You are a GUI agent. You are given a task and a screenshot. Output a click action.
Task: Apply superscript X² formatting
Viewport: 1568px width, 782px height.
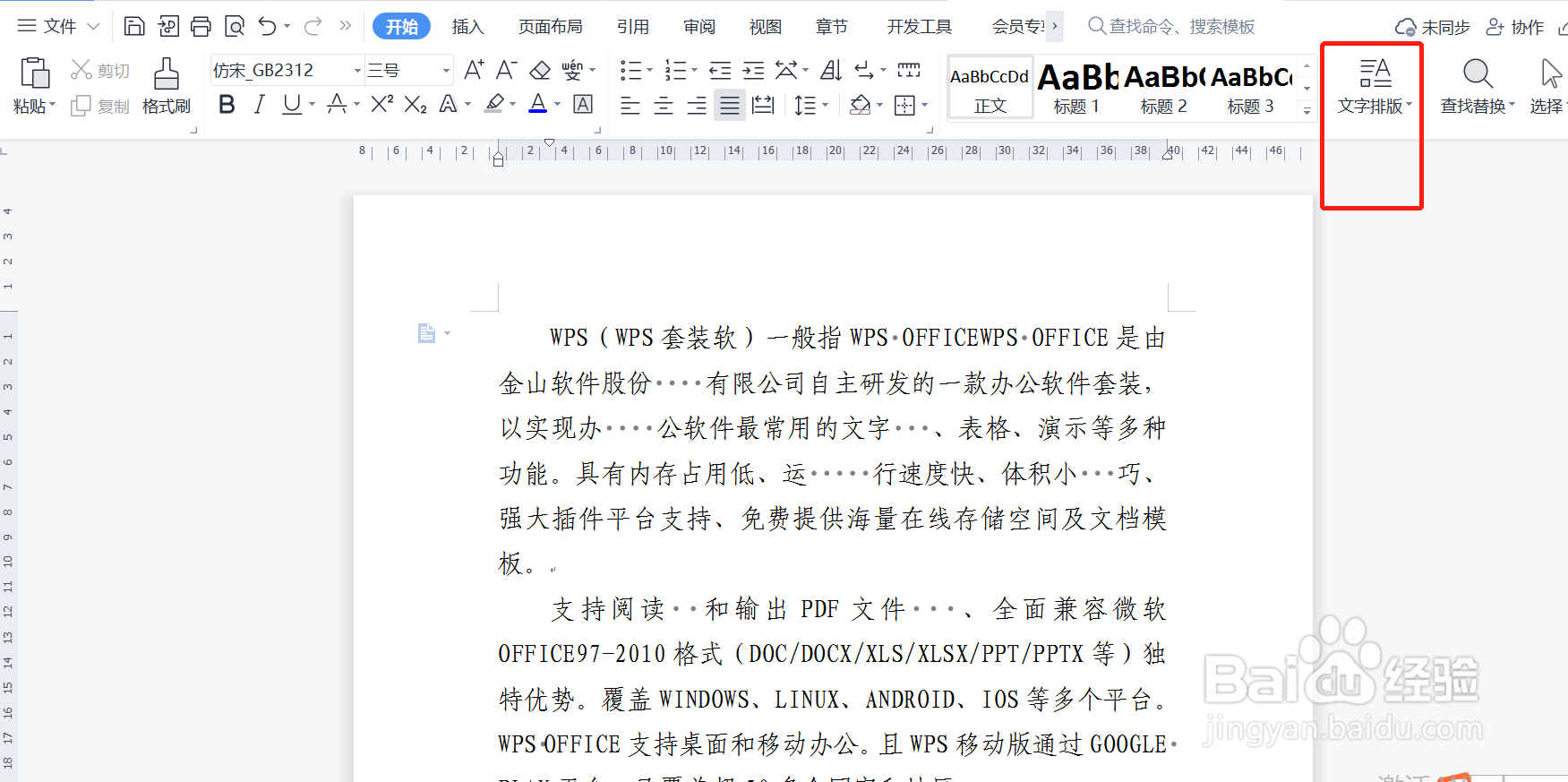coord(382,105)
